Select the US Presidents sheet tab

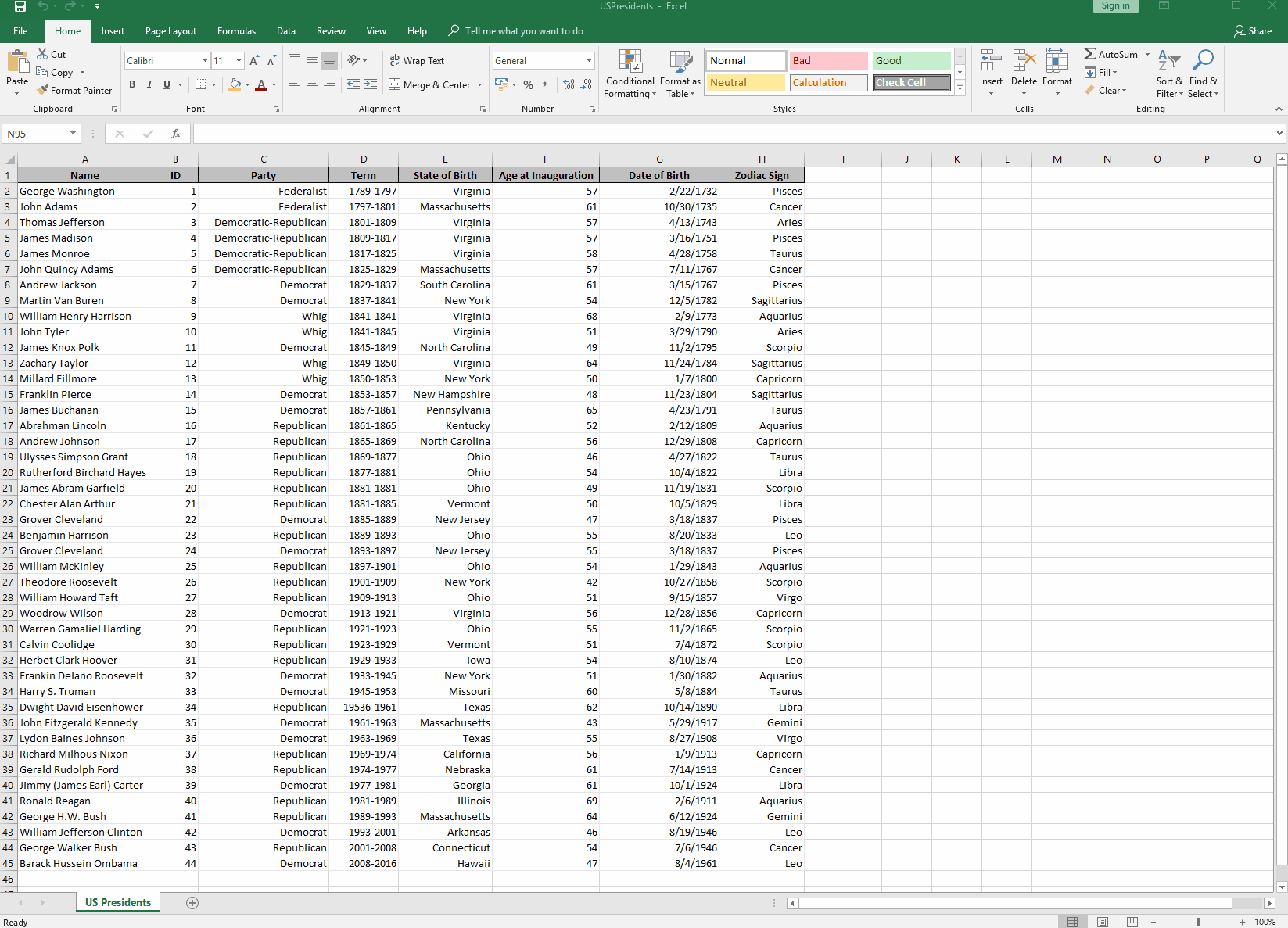coord(118,902)
